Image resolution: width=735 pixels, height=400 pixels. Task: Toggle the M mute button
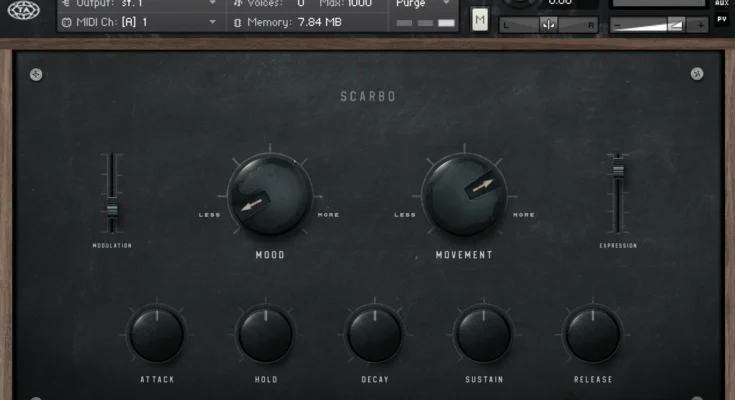point(480,20)
